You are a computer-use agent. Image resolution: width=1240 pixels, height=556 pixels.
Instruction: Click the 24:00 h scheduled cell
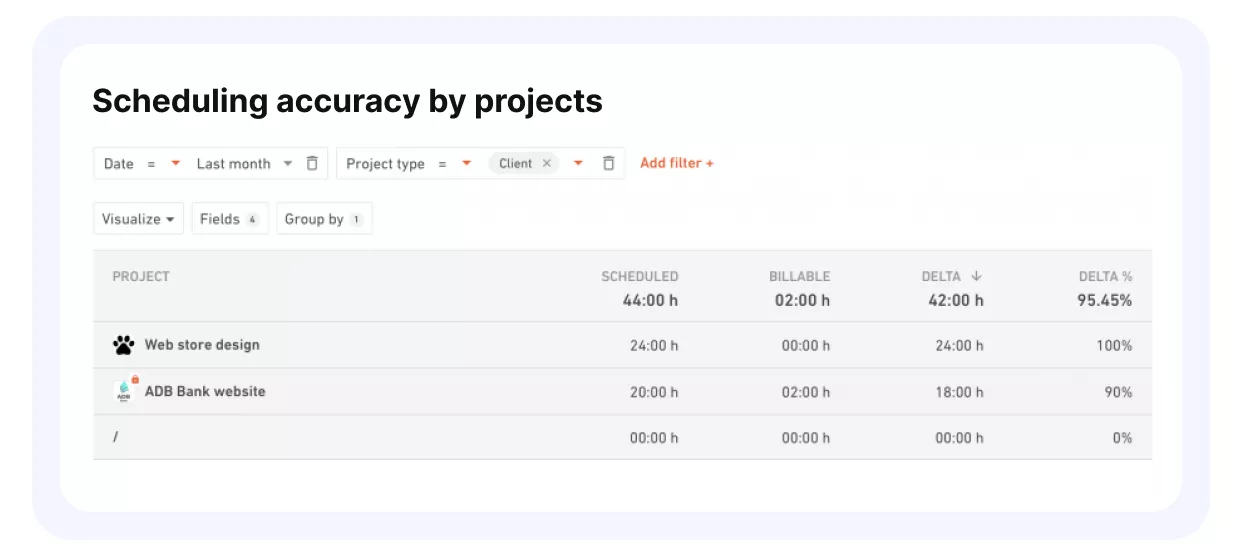(654, 346)
